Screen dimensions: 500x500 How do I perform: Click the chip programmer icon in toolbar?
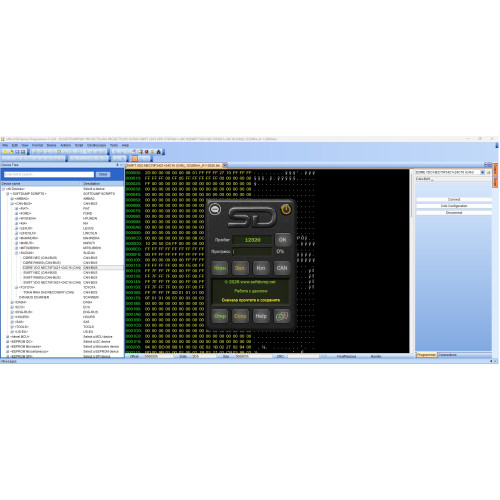(159, 152)
